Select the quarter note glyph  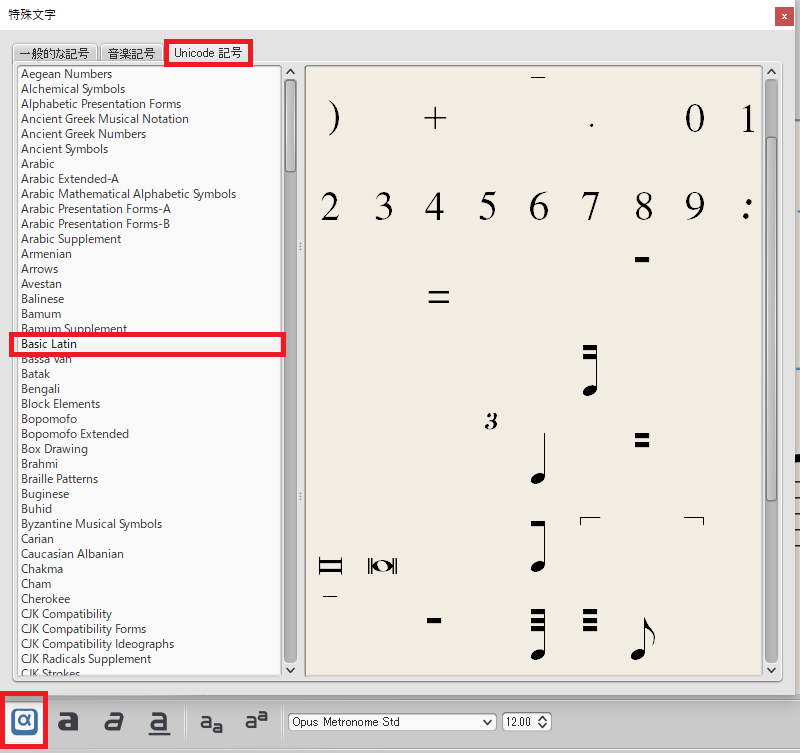click(x=538, y=460)
